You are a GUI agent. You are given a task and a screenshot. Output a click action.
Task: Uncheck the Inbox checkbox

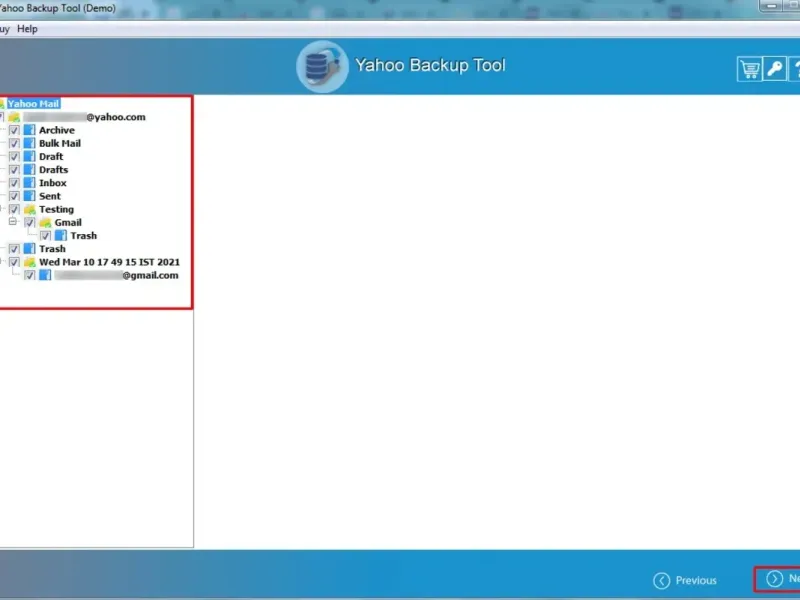[x=14, y=183]
